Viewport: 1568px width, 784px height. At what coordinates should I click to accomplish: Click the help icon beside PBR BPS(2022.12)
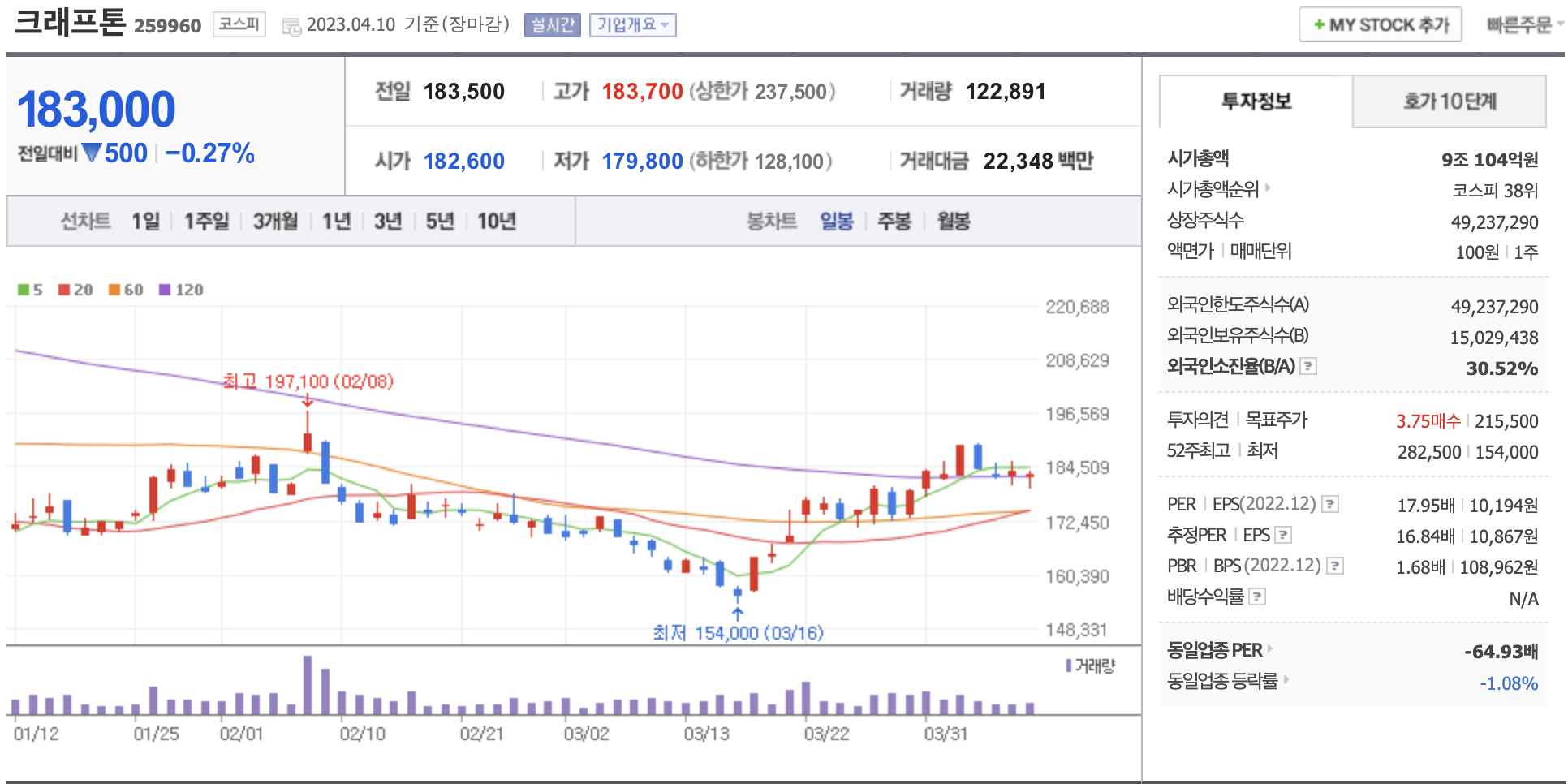point(1334,566)
